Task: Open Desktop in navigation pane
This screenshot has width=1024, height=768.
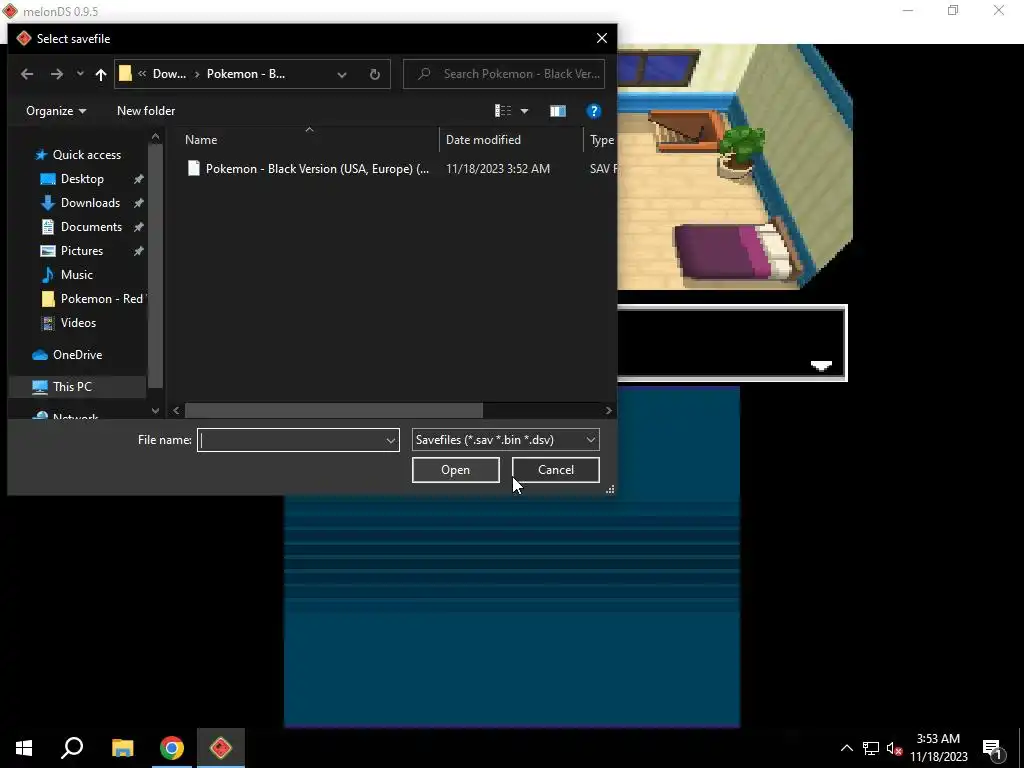Action: coord(82,179)
